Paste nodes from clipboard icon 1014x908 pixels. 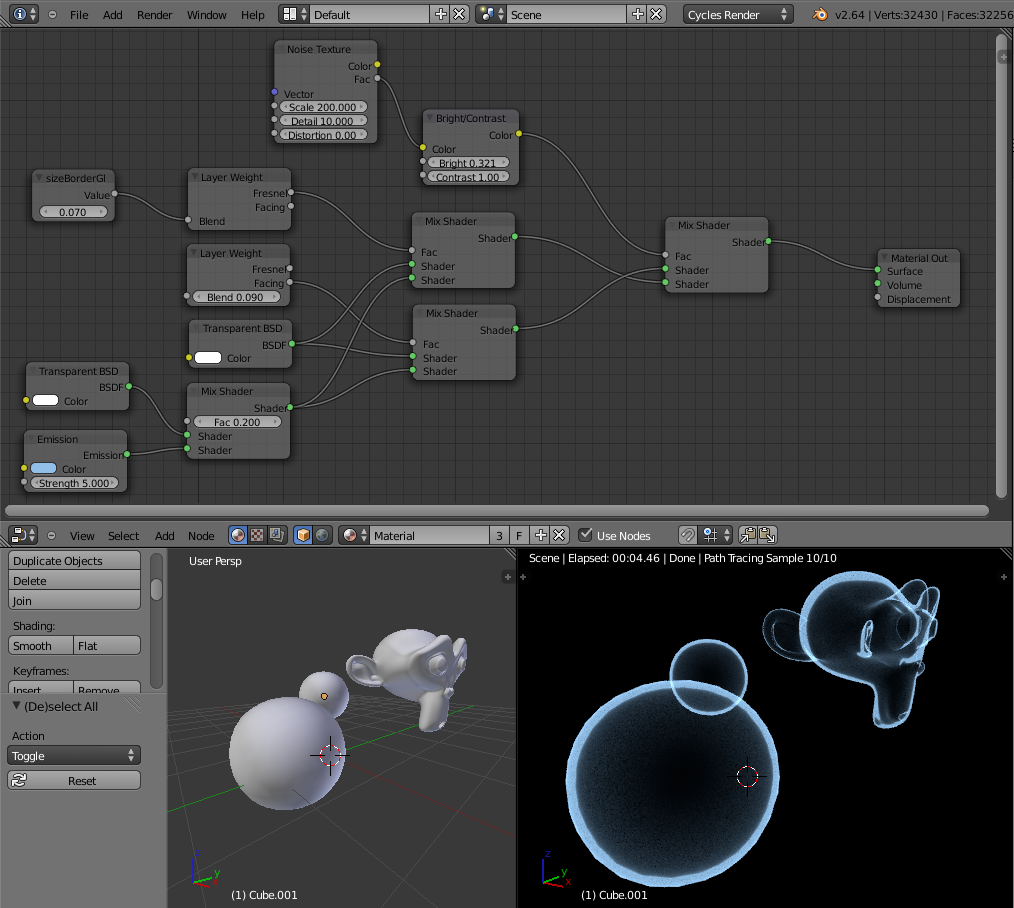tap(767, 535)
